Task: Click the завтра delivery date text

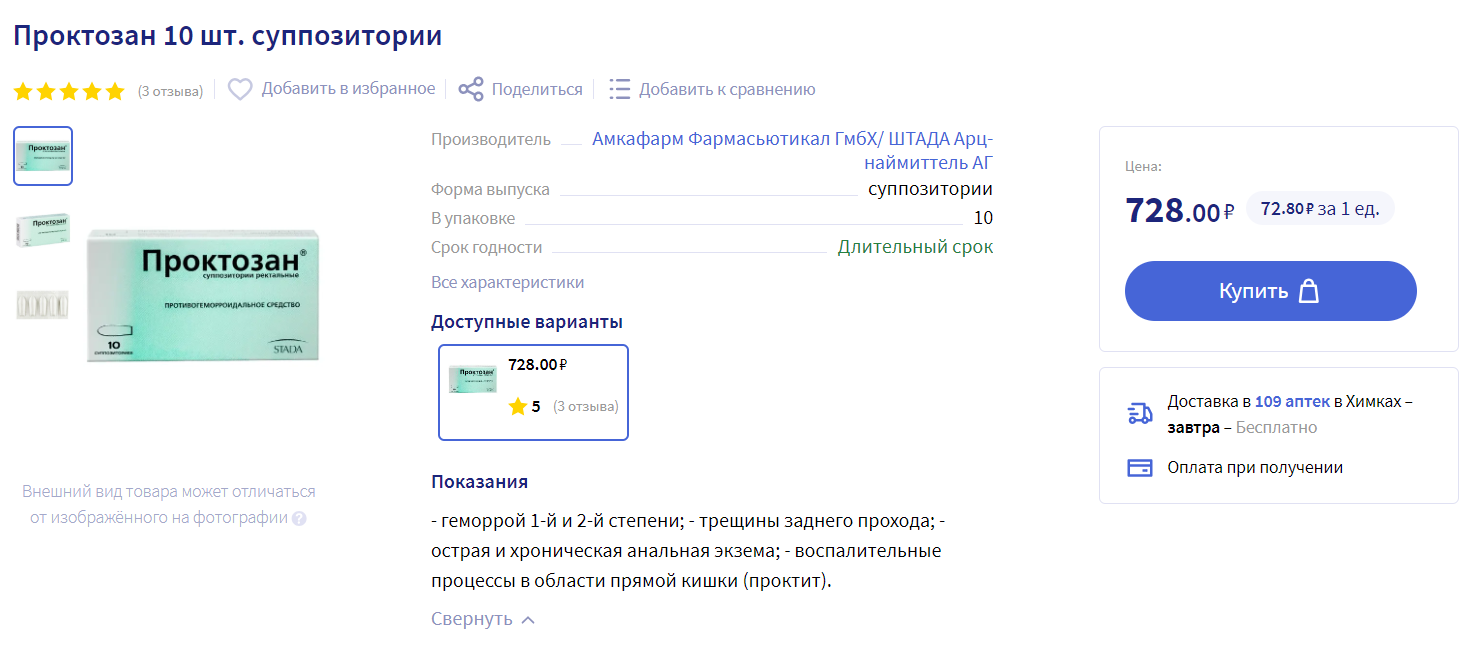Action: 1193,427
